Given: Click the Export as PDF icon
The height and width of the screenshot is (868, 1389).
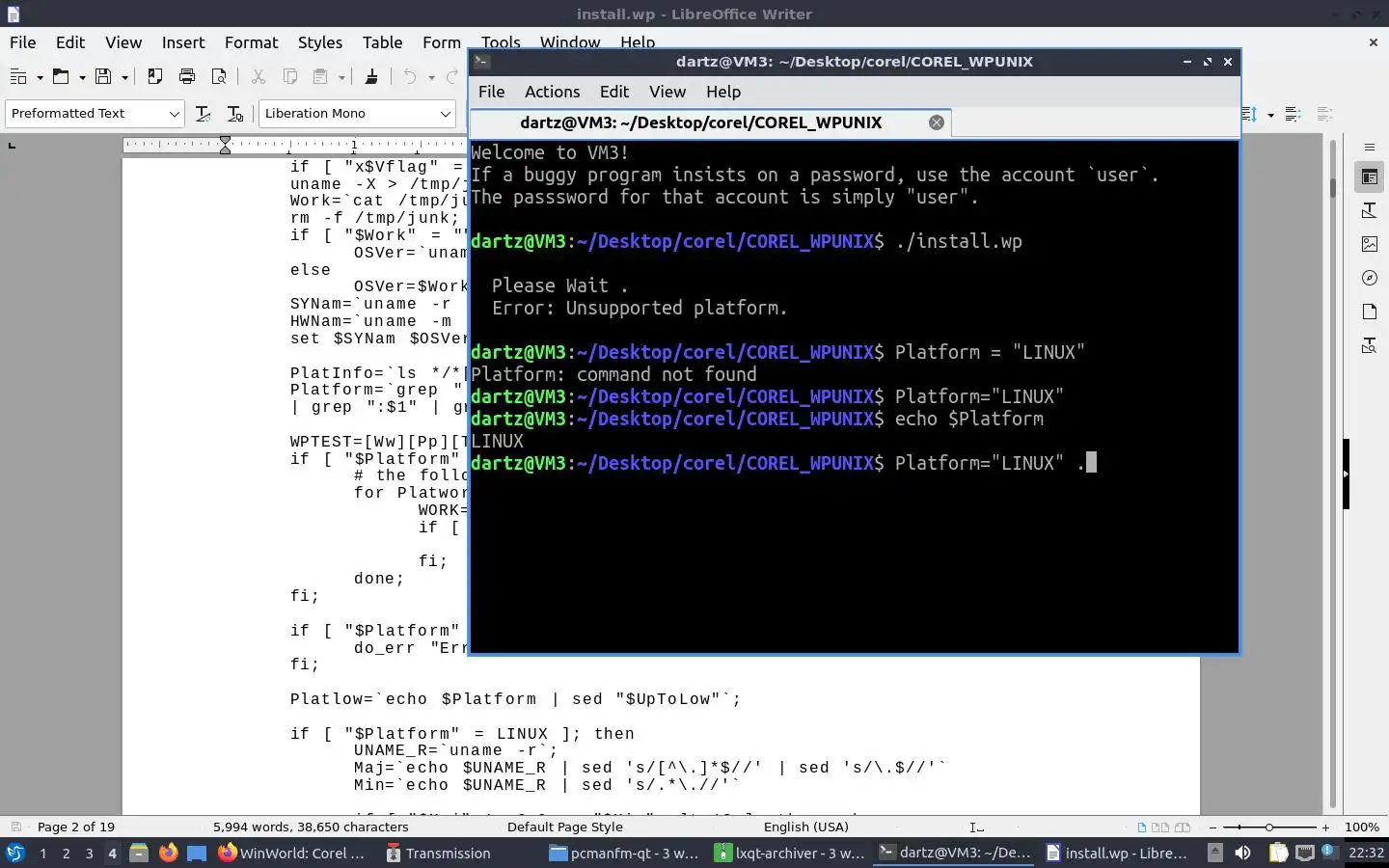Looking at the screenshot, I should click(154, 77).
